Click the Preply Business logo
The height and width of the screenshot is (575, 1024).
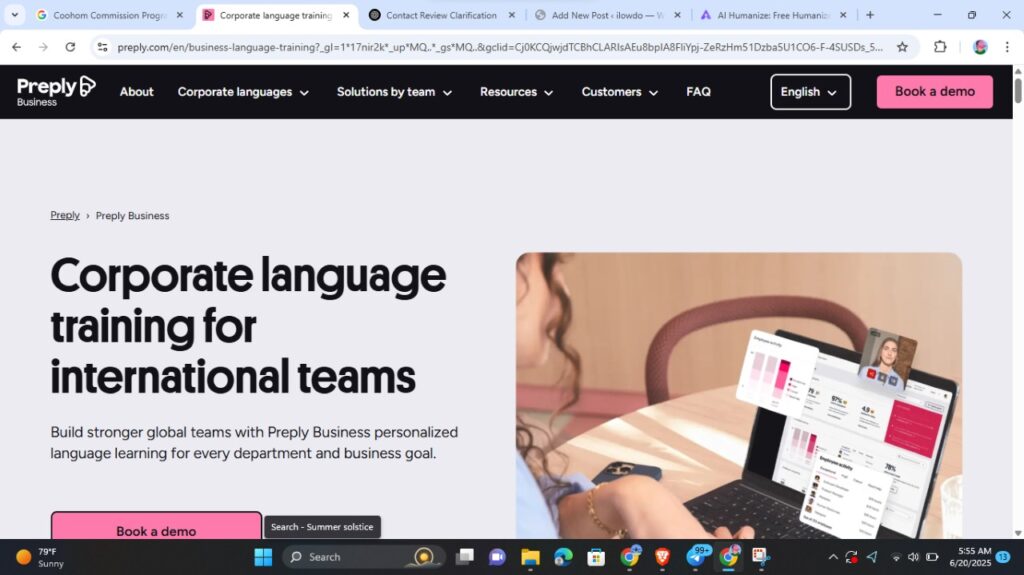(56, 91)
